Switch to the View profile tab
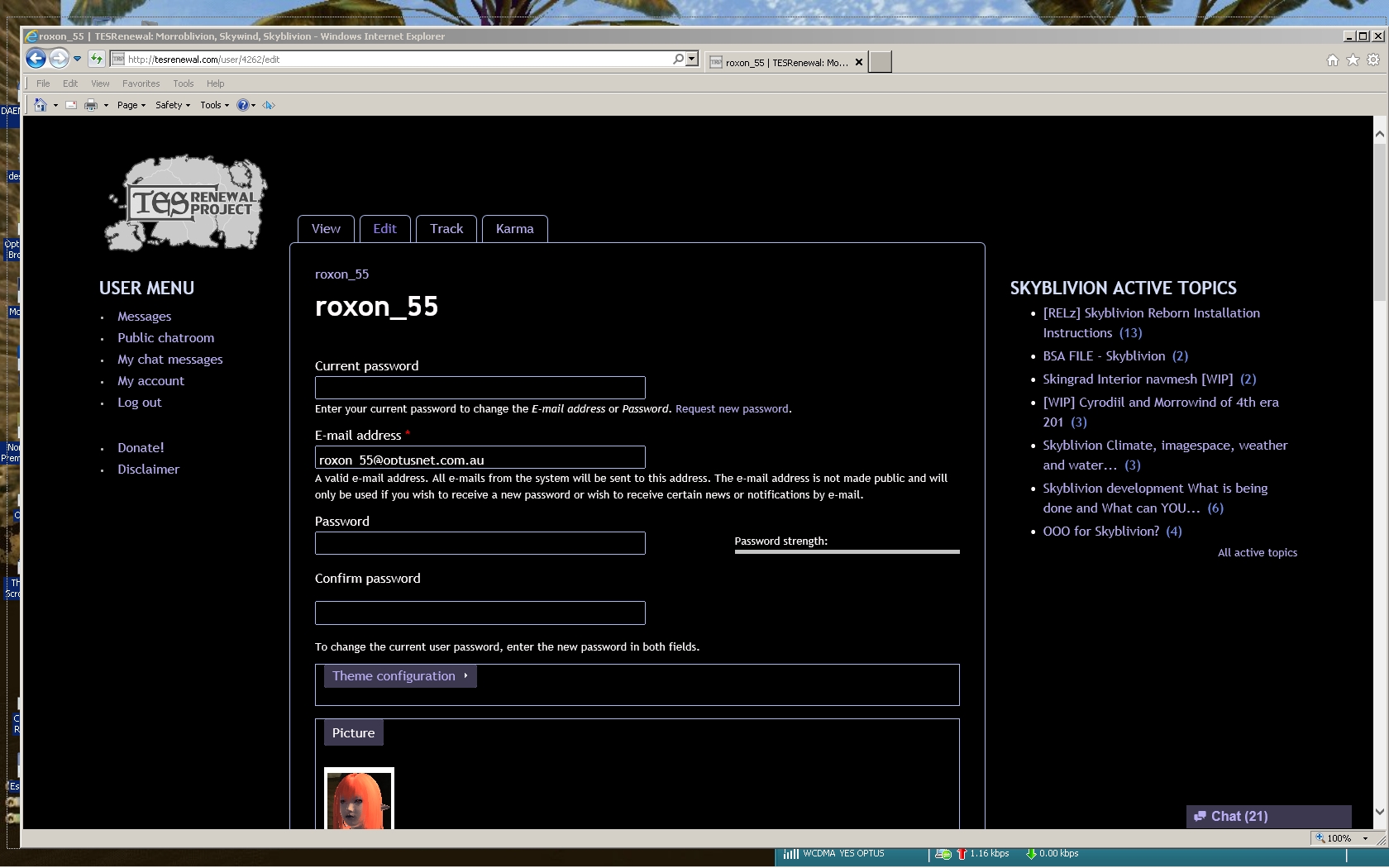The height and width of the screenshot is (868, 1389). 326,229
